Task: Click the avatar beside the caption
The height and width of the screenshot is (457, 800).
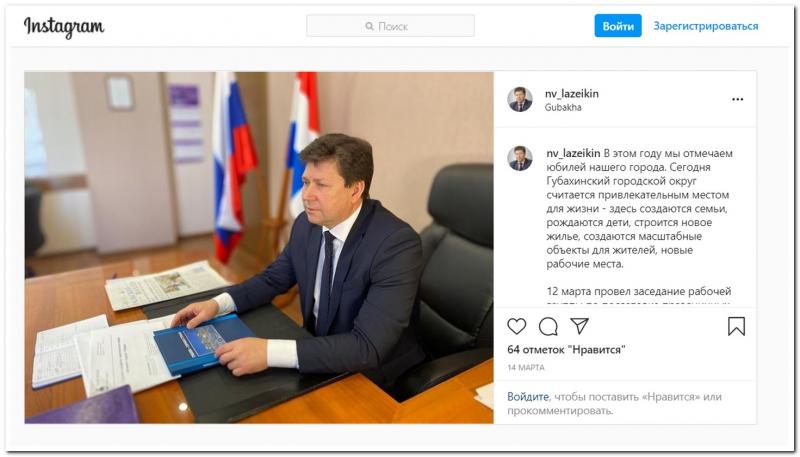Action: point(520,158)
